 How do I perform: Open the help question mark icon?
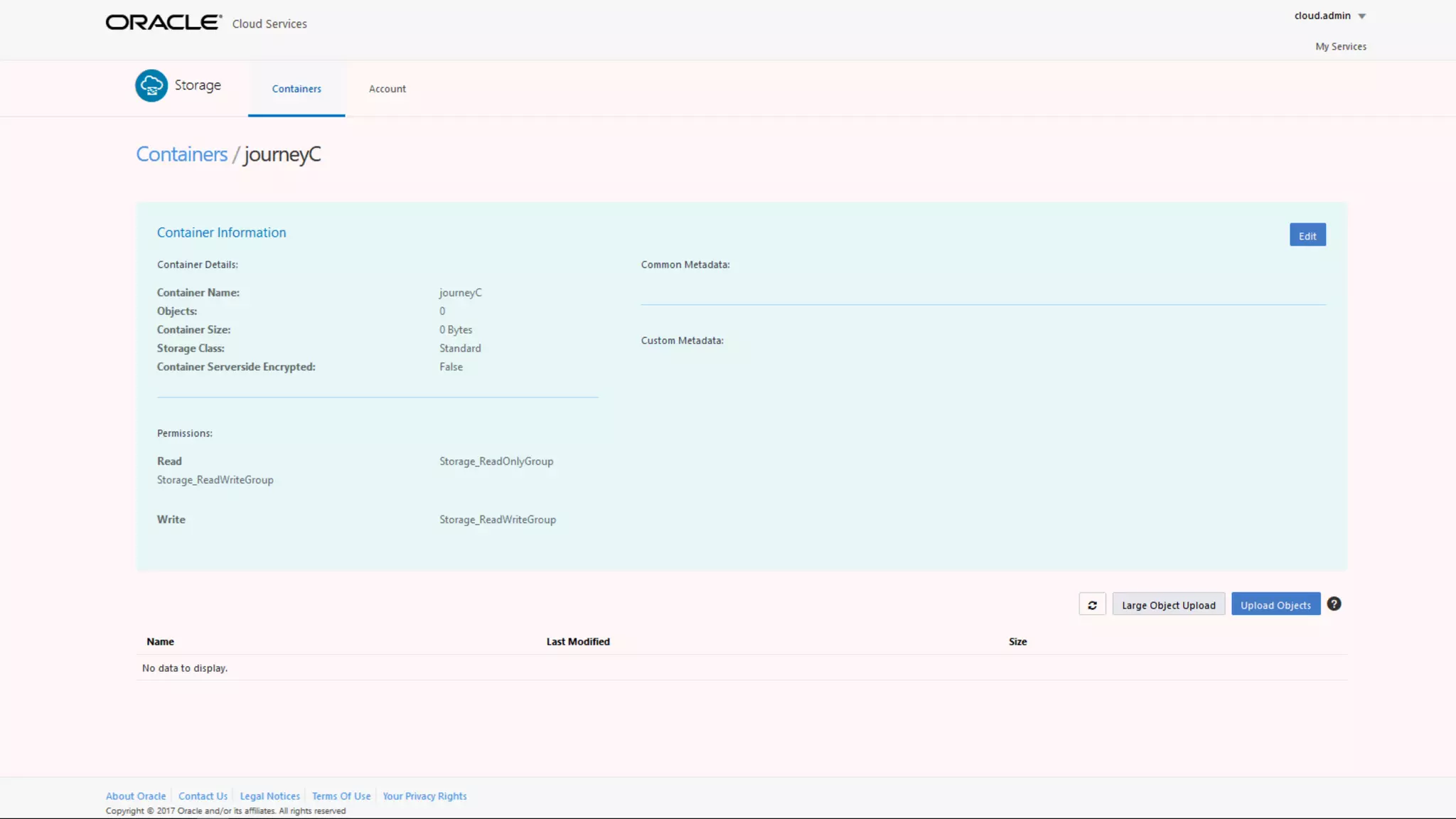click(x=1334, y=604)
